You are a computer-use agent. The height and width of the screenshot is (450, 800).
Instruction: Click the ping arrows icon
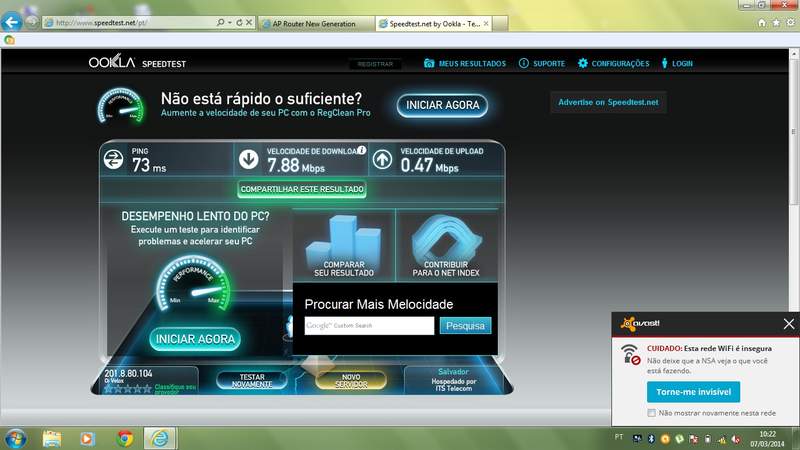113,159
